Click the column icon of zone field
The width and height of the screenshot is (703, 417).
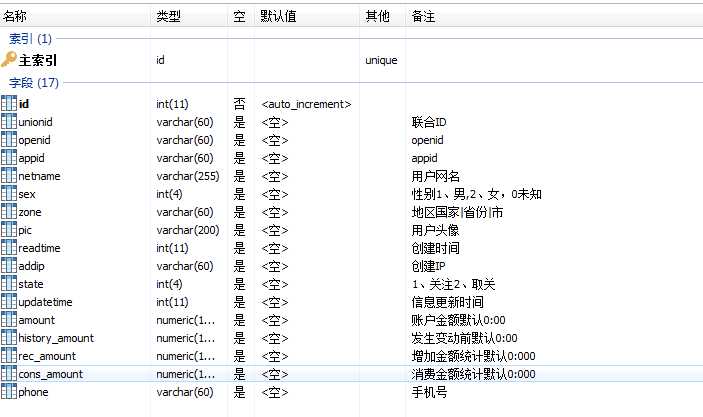pos(9,212)
